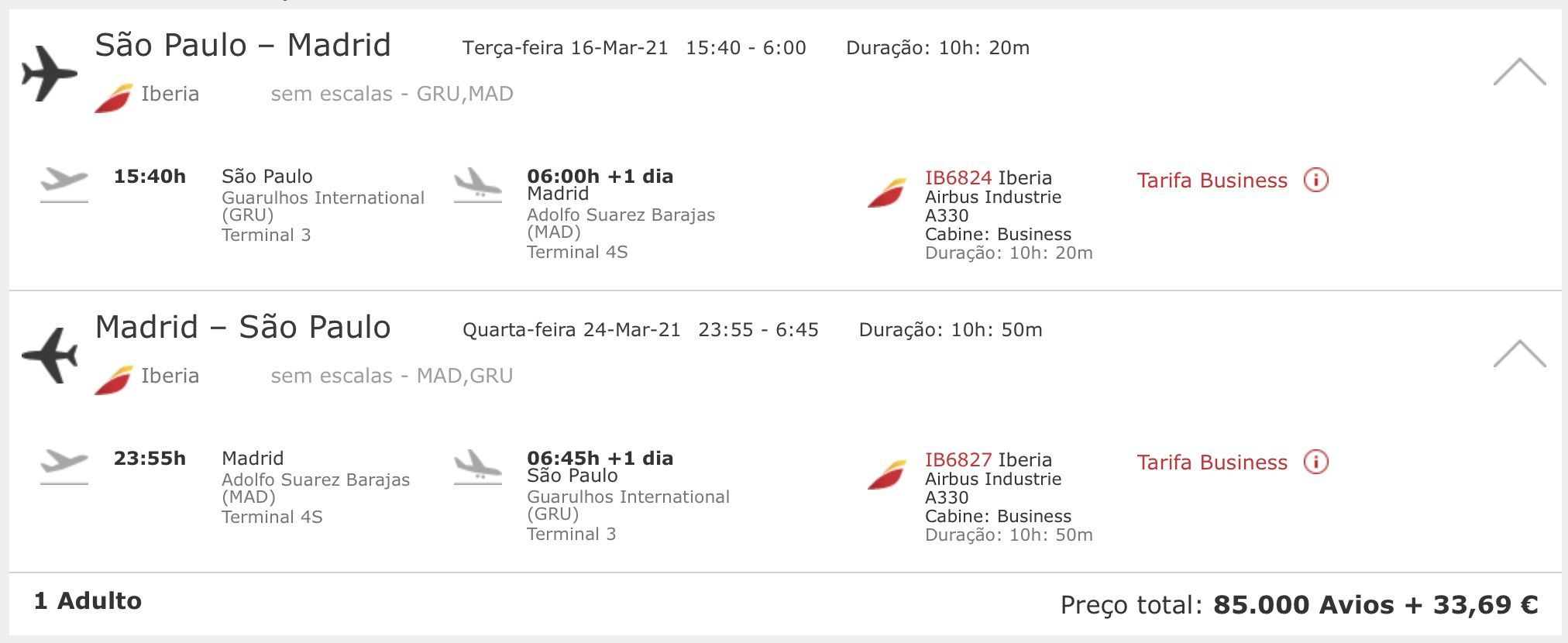
Task: Click the Madrid – São Paulo route heading
Action: click(x=242, y=327)
